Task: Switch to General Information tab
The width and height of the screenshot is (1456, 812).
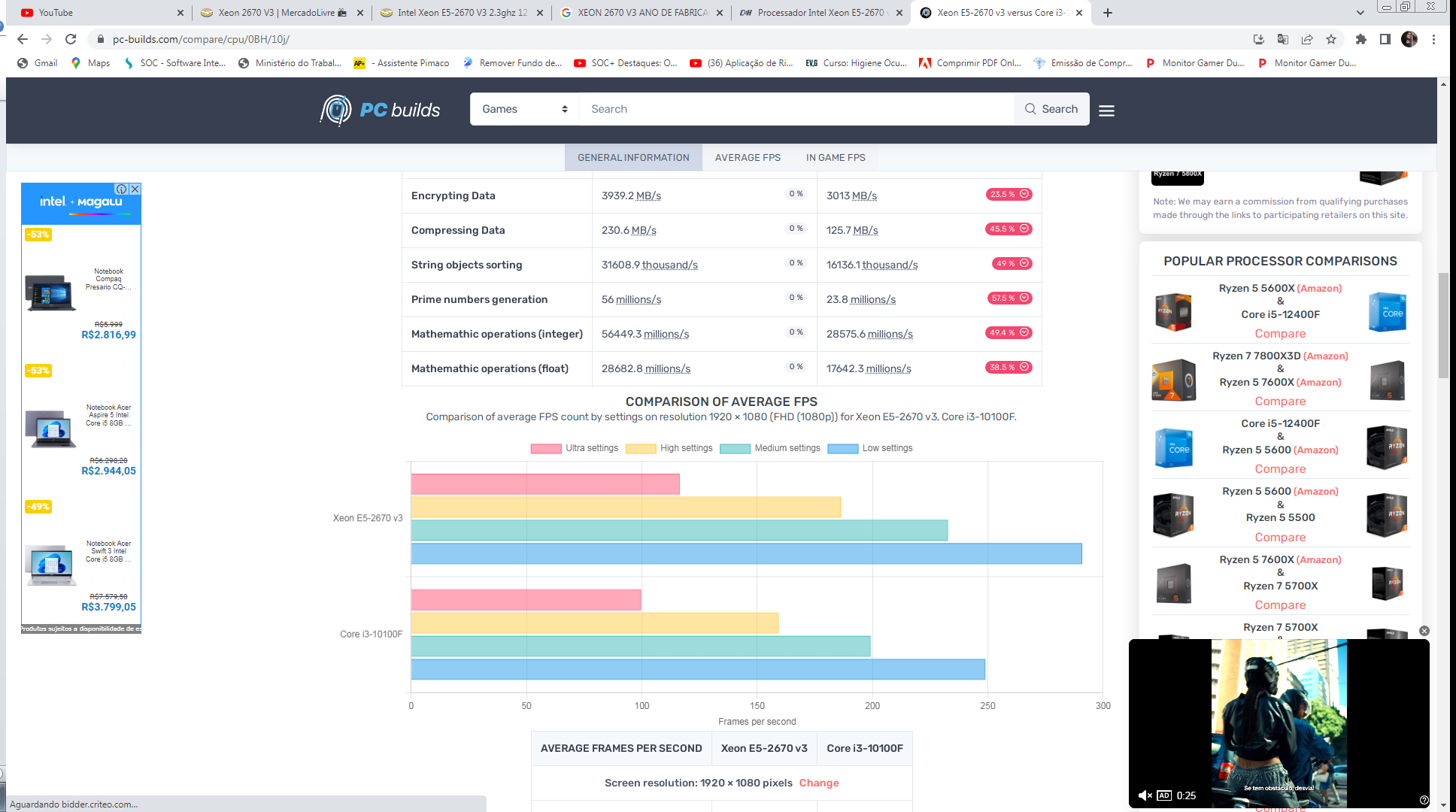Action: coord(633,157)
